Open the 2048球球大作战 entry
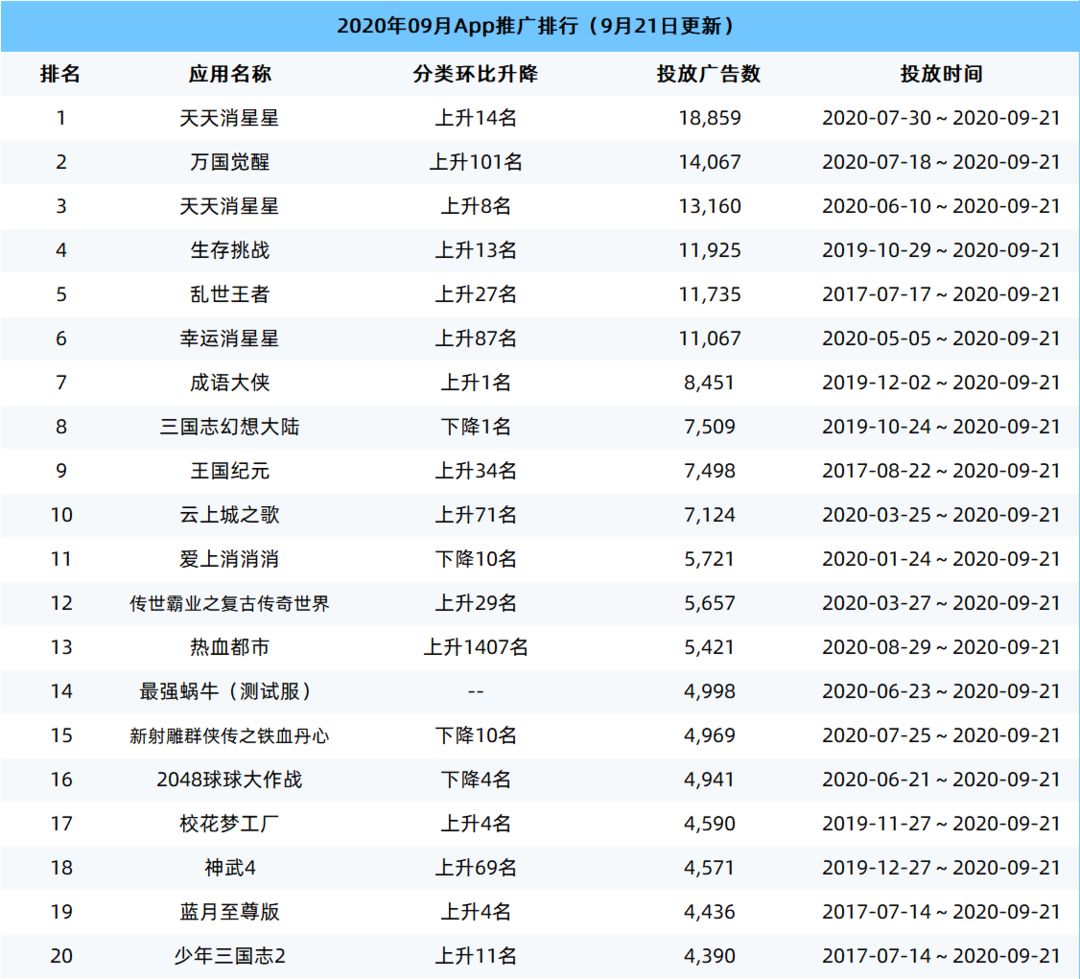The width and height of the screenshot is (1080, 979). [229, 779]
